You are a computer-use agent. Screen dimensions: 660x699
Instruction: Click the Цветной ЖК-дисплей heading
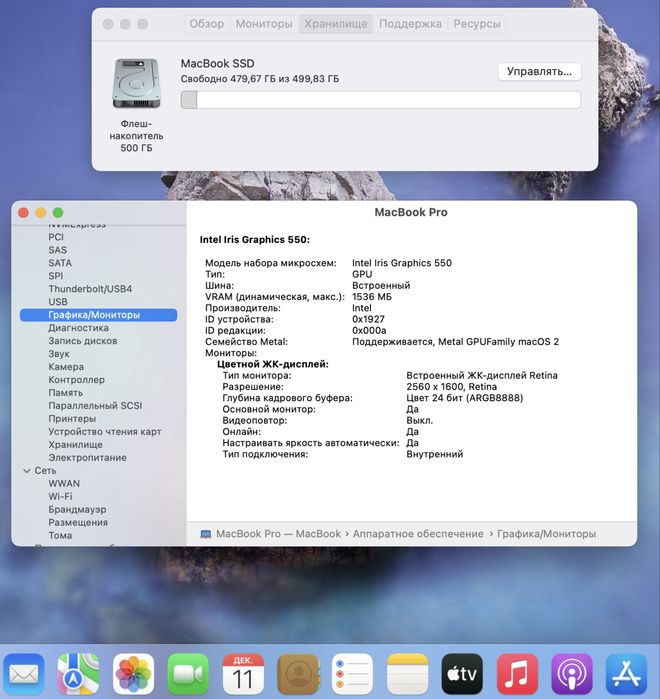coord(273,364)
